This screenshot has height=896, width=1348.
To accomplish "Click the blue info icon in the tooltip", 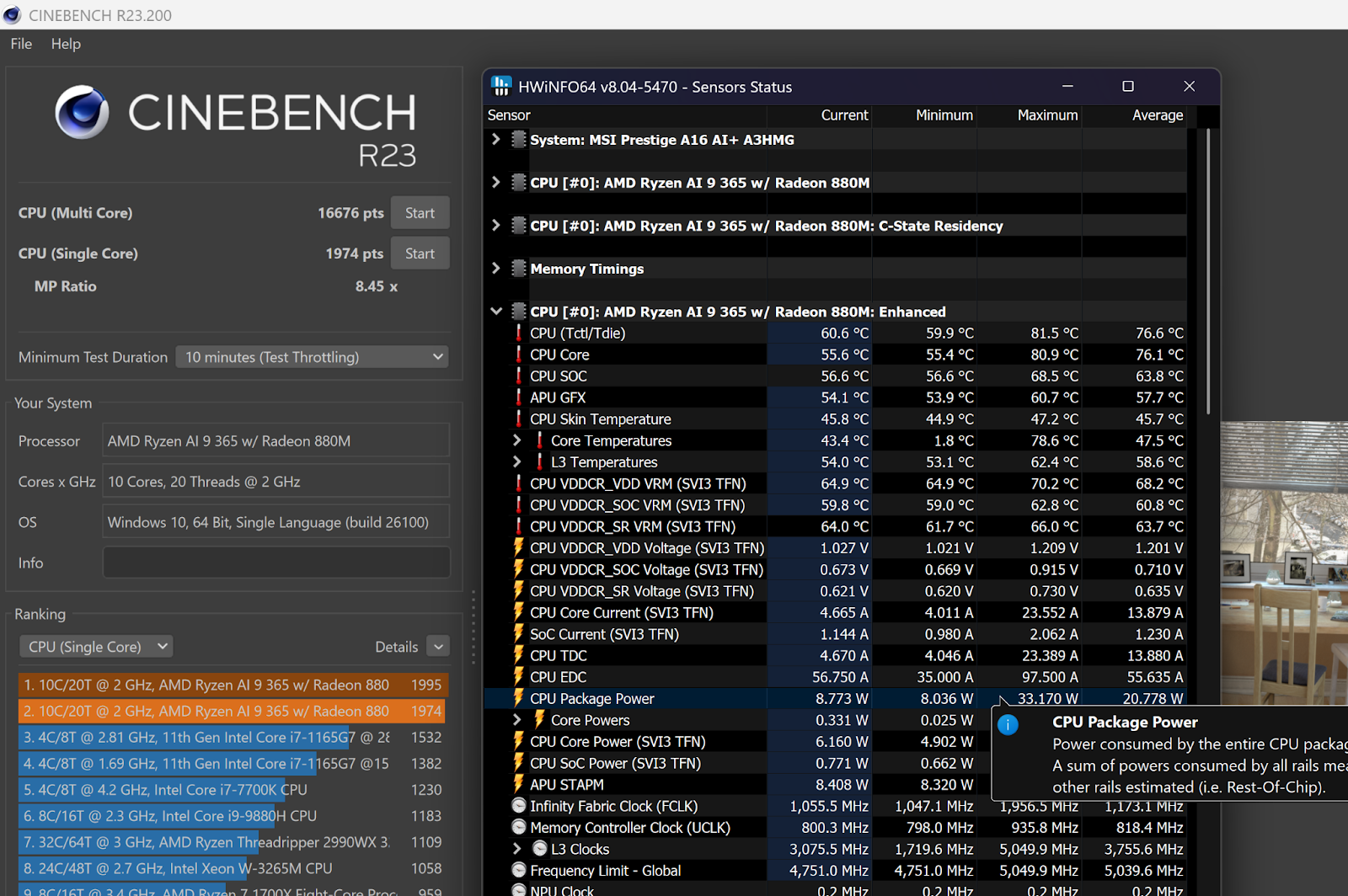I will click(1008, 725).
